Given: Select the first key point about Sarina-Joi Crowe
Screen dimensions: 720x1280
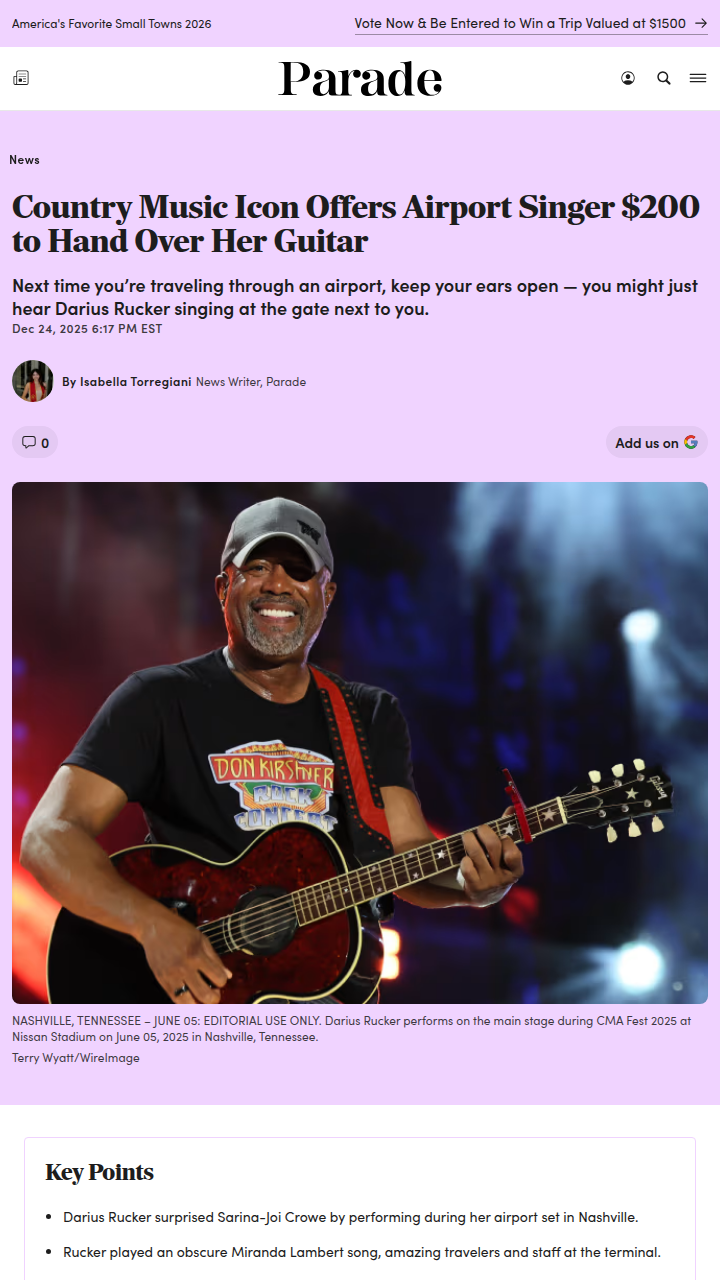Looking at the screenshot, I should tap(350, 1217).
